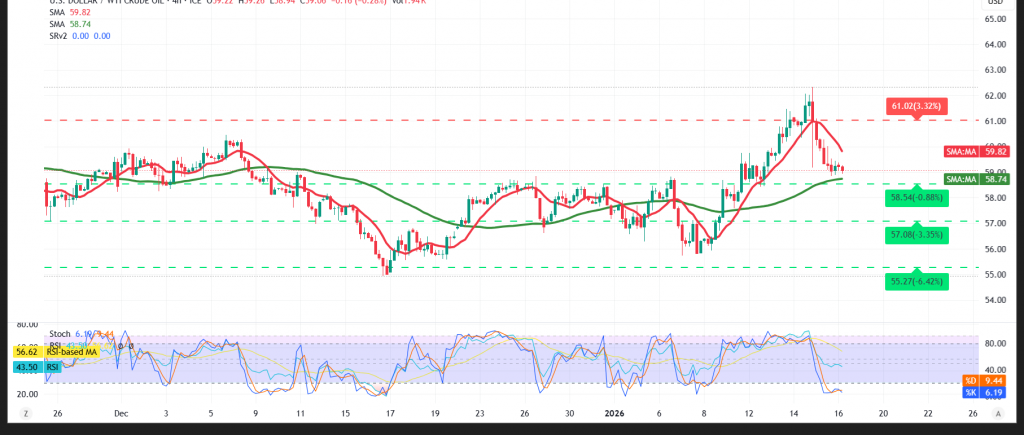Click the green 55.27 (-6.42%) support label

(x=917, y=282)
